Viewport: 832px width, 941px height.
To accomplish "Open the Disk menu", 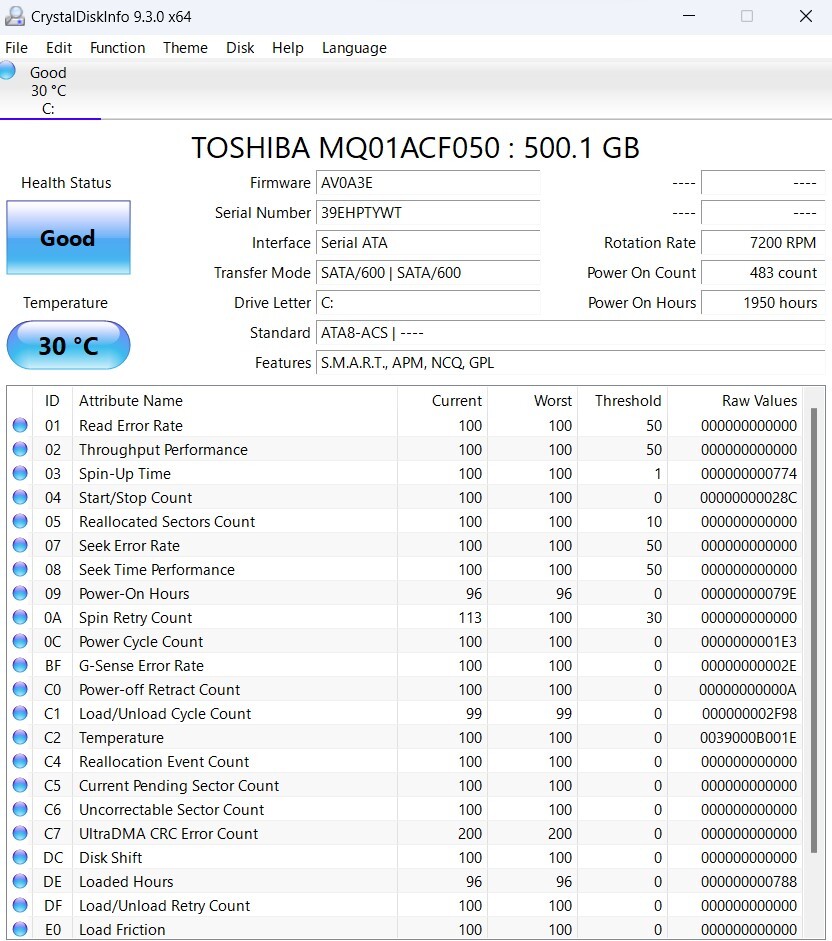I will pos(240,47).
